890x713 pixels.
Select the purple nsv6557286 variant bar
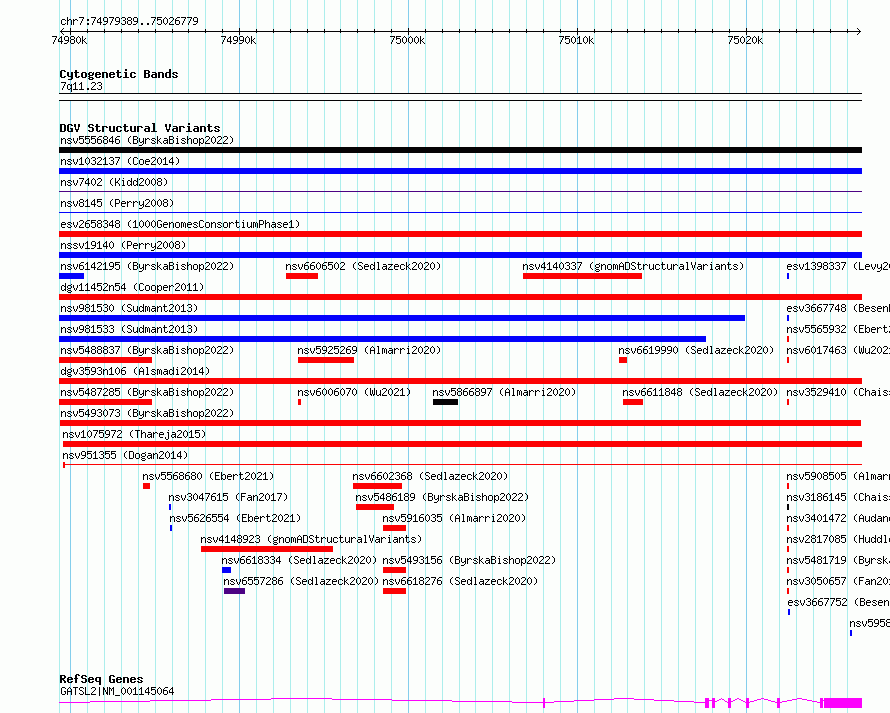[x=234, y=591]
